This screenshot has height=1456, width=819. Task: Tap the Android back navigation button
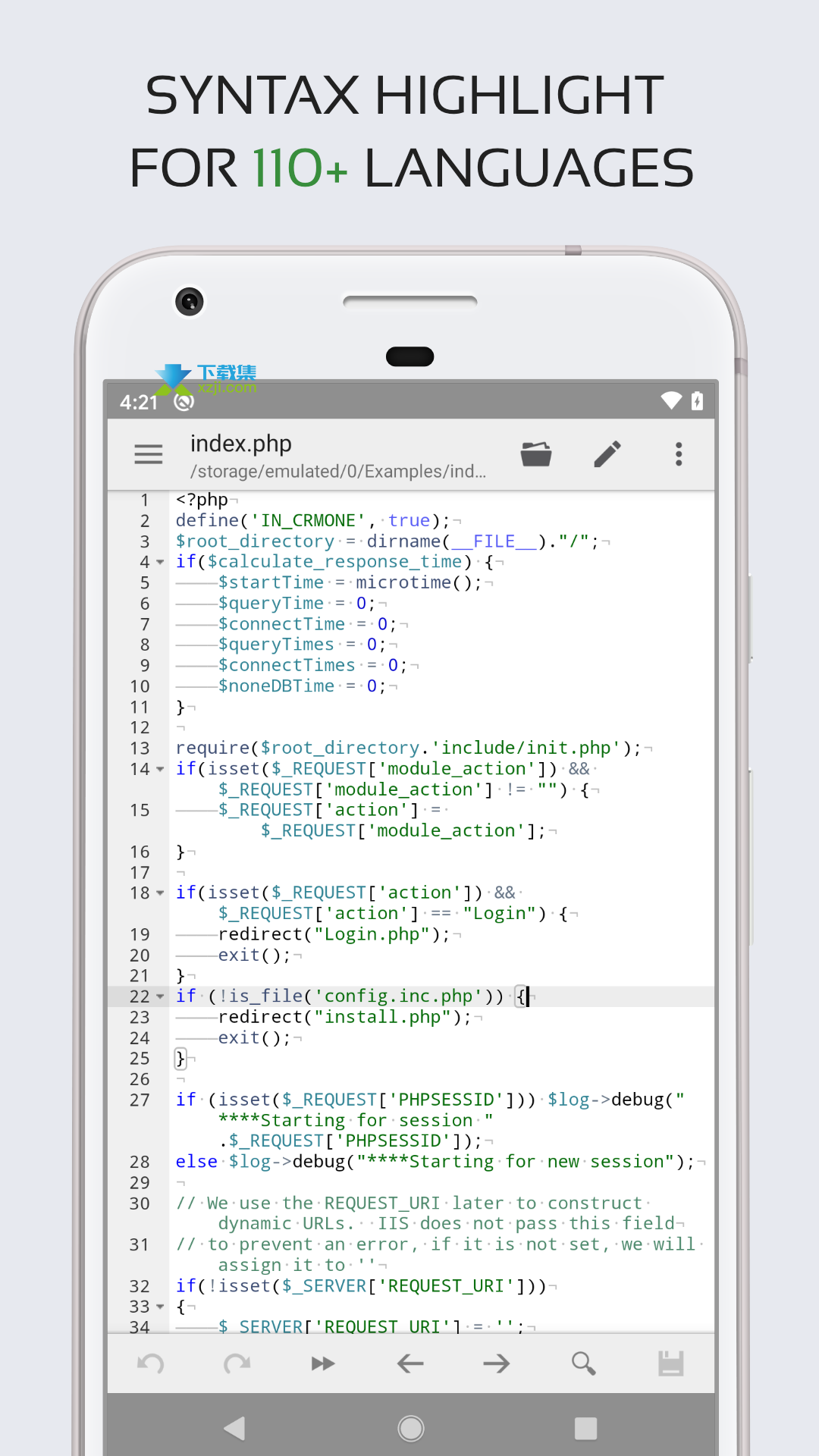point(235,1429)
